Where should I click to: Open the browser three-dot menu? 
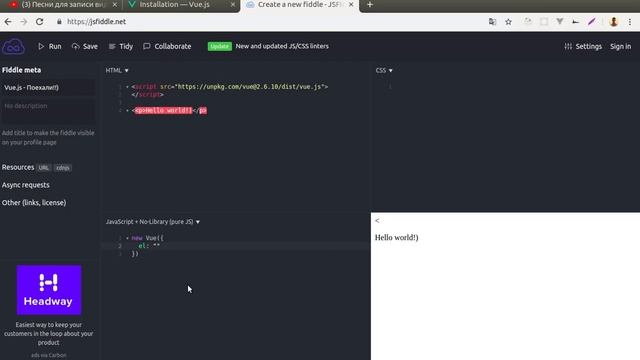click(x=630, y=22)
